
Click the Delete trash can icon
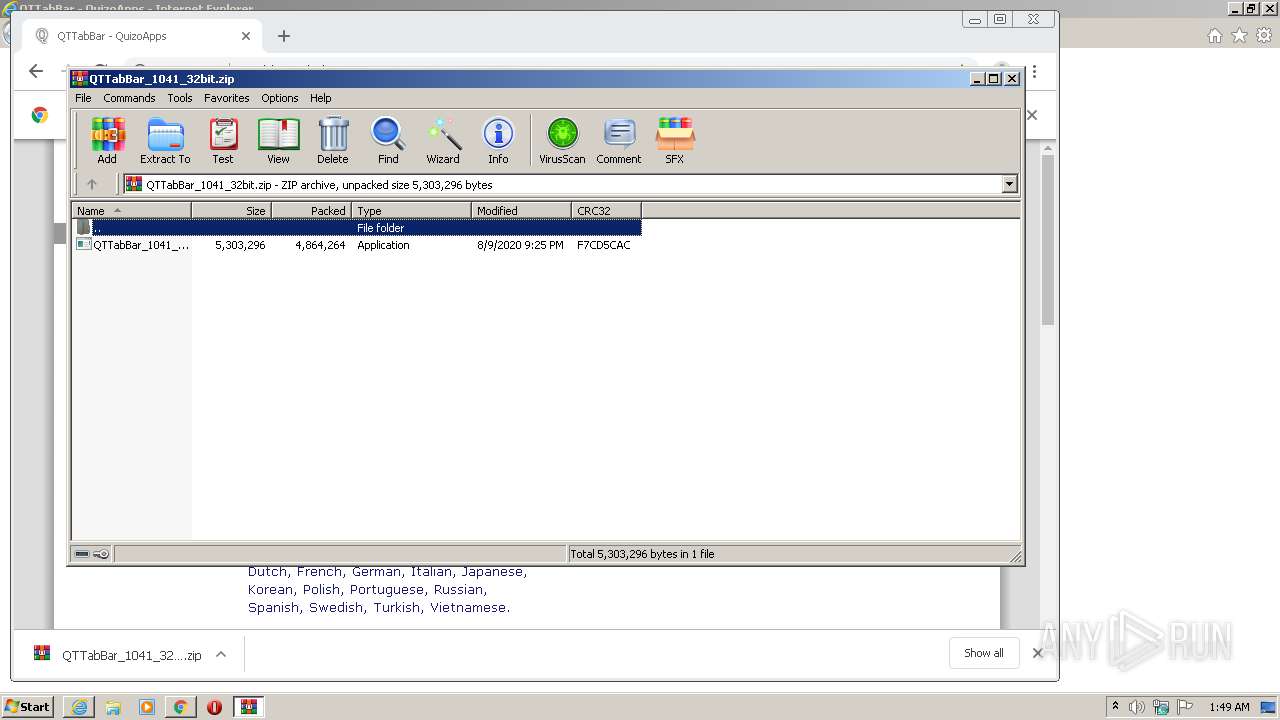pyautogui.click(x=333, y=140)
